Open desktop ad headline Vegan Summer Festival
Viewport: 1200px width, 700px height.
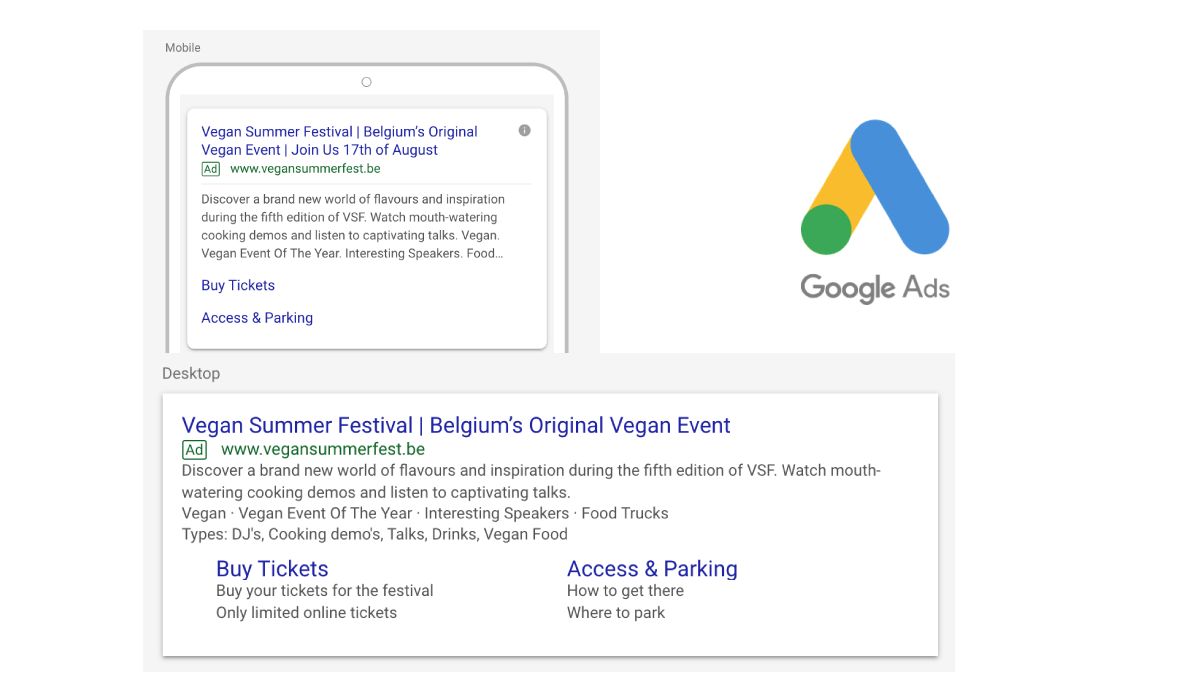456,426
